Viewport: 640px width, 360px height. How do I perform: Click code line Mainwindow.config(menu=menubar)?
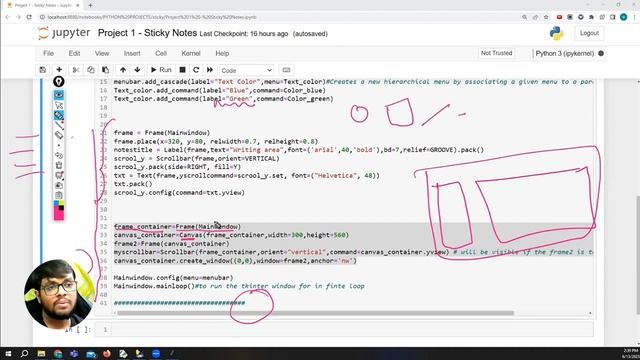coord(173,278)
